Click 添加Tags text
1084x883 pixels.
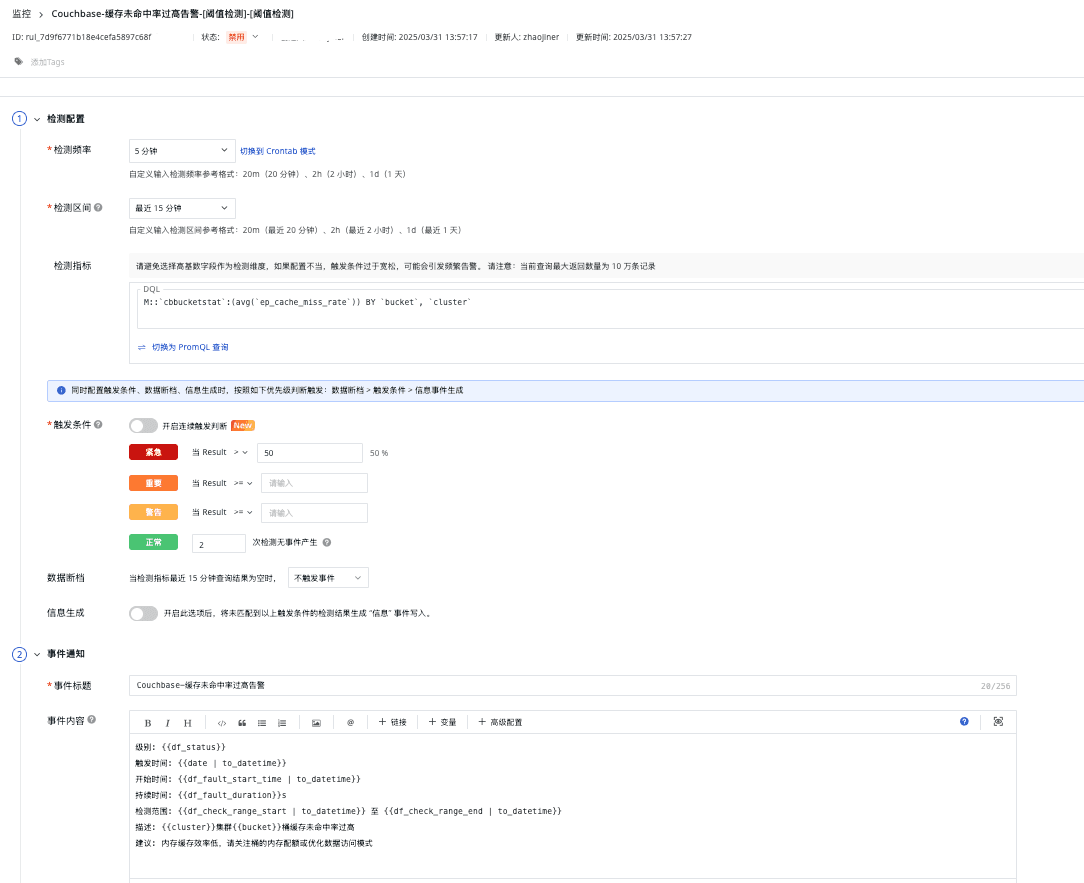[48, 62]
